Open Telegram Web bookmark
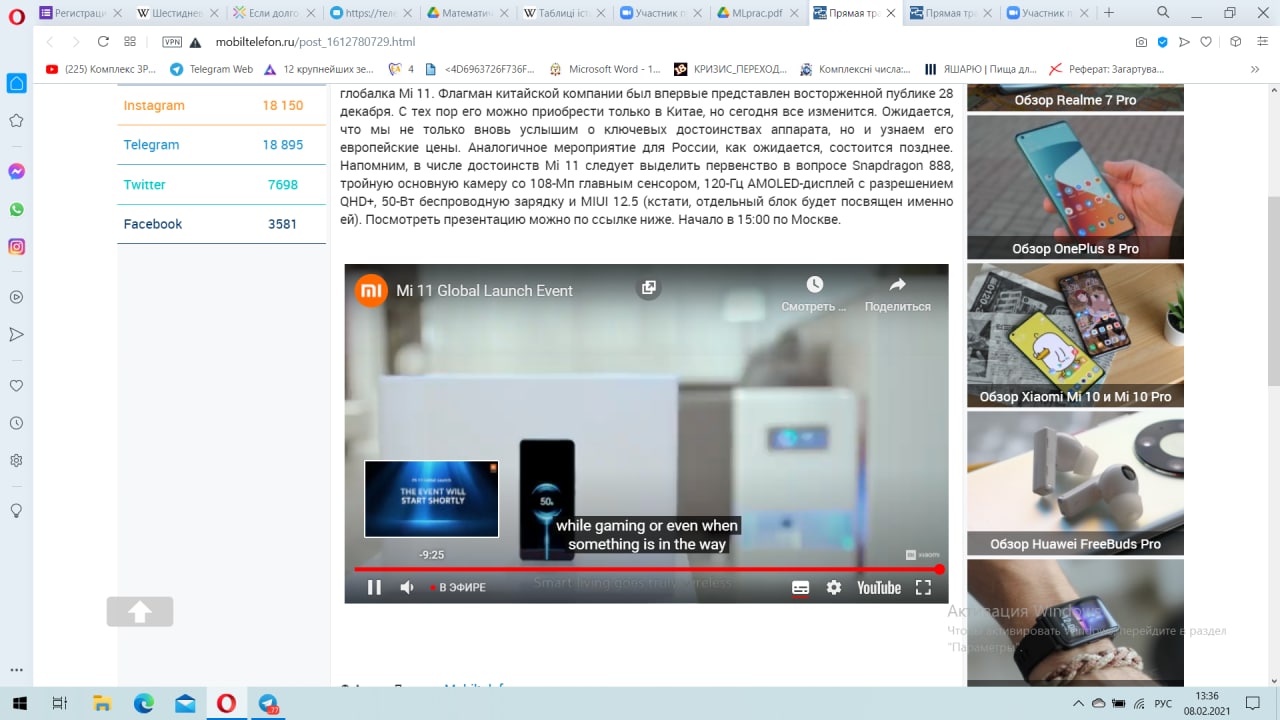 (212, 69)
